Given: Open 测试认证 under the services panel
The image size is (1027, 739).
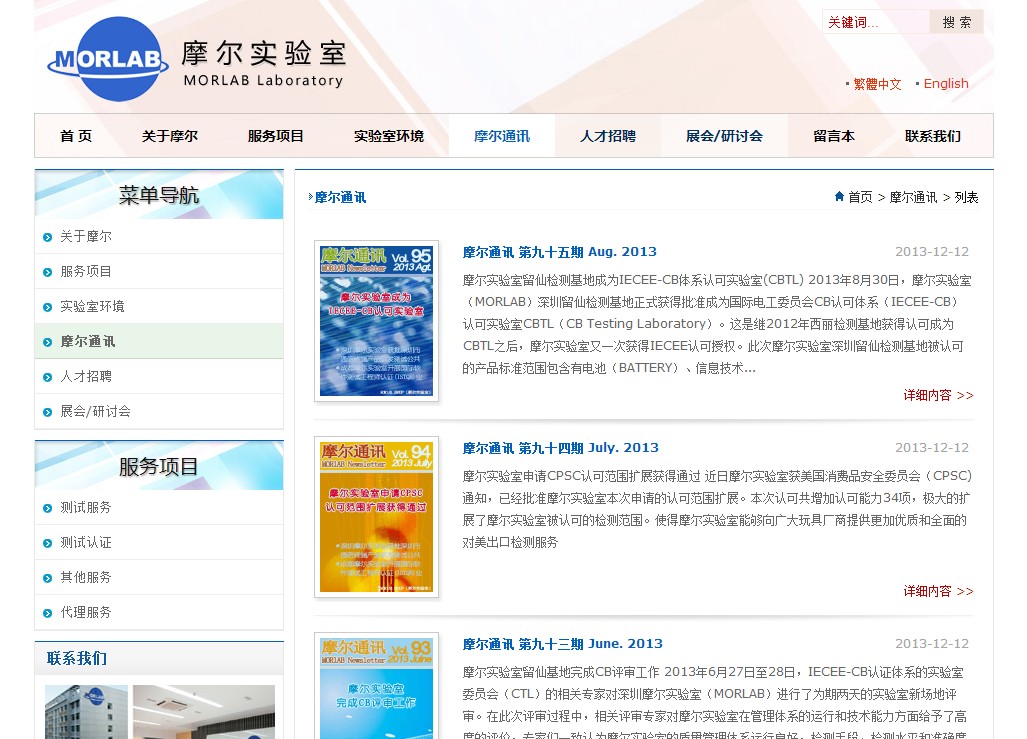Looking at the screenshot, I should pyautogui.click(x=86, y=542).
